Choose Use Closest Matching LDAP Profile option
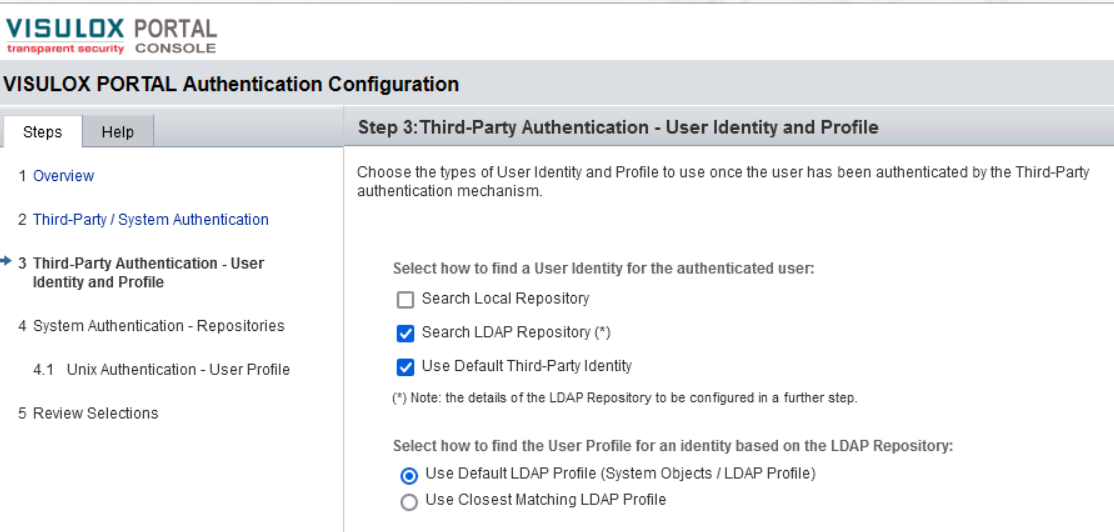The image size is (1114, 532). 409,501
